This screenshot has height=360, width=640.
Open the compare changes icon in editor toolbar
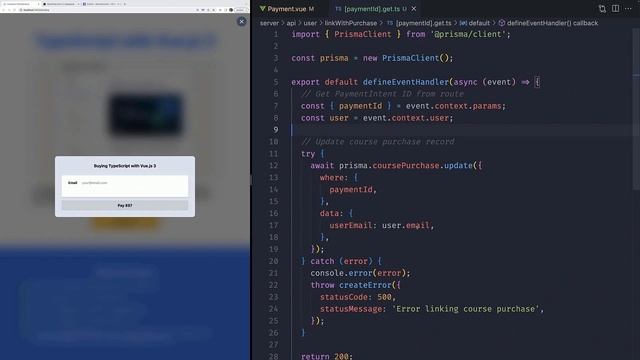[x=602, y=9]
